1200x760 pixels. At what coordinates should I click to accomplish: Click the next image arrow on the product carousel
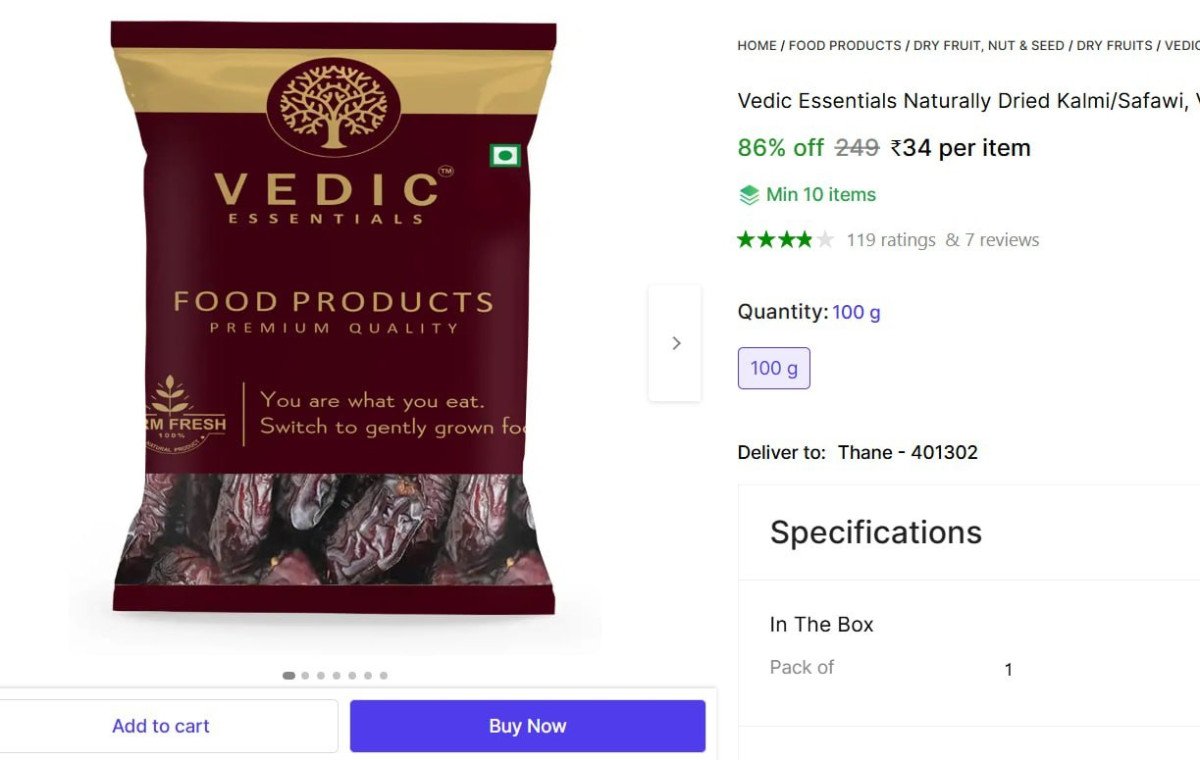point(676,343)
